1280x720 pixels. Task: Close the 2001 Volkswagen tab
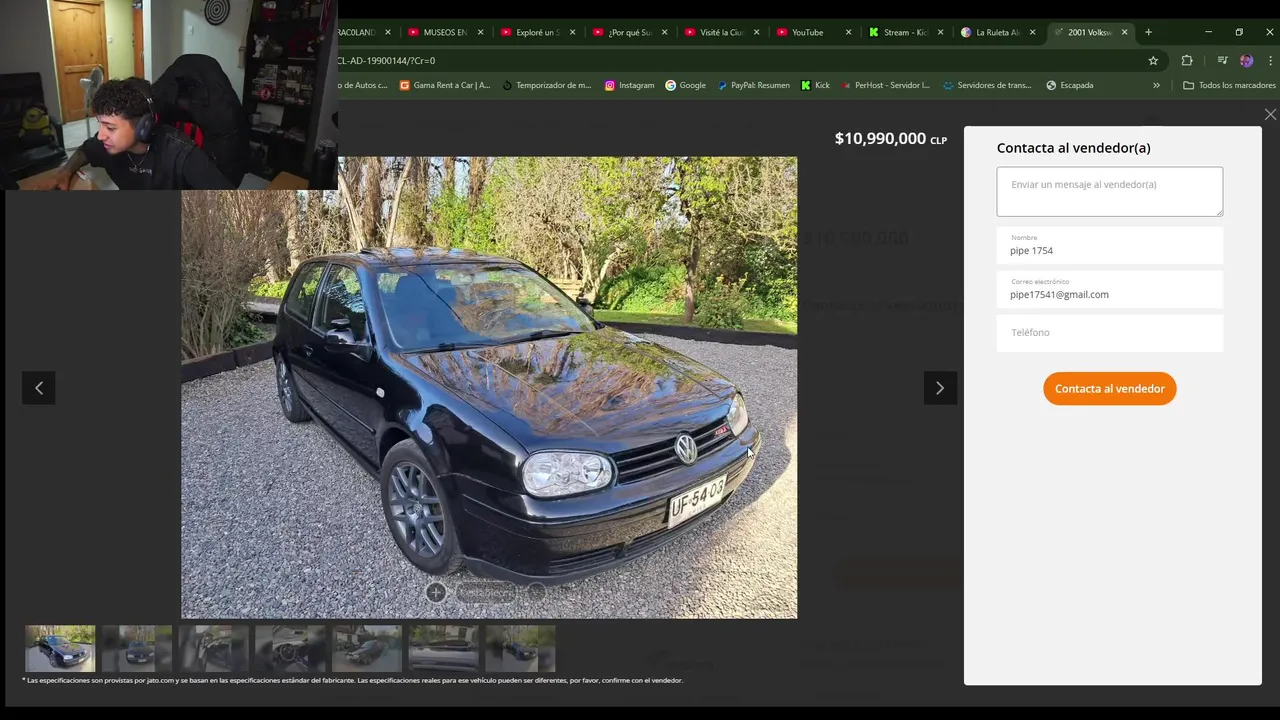1124,32
